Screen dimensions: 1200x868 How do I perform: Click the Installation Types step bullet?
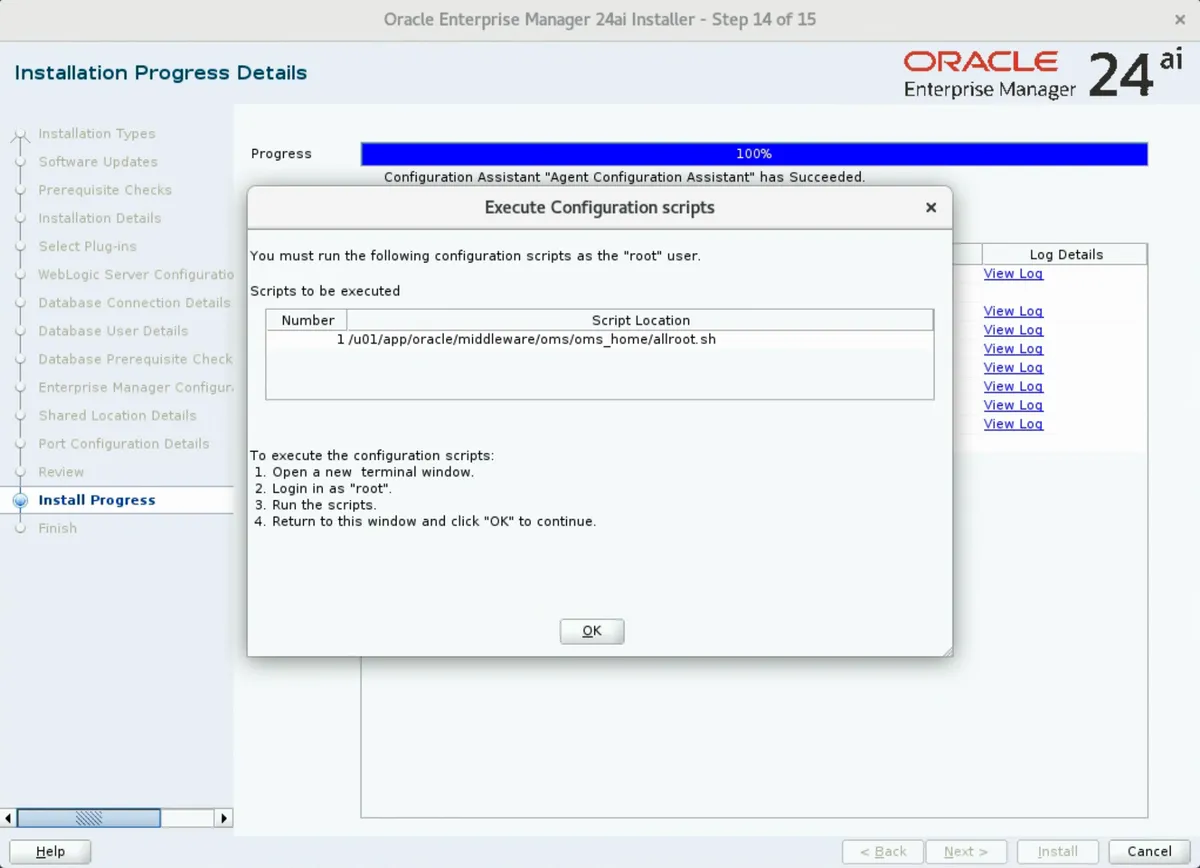[22, 134]
